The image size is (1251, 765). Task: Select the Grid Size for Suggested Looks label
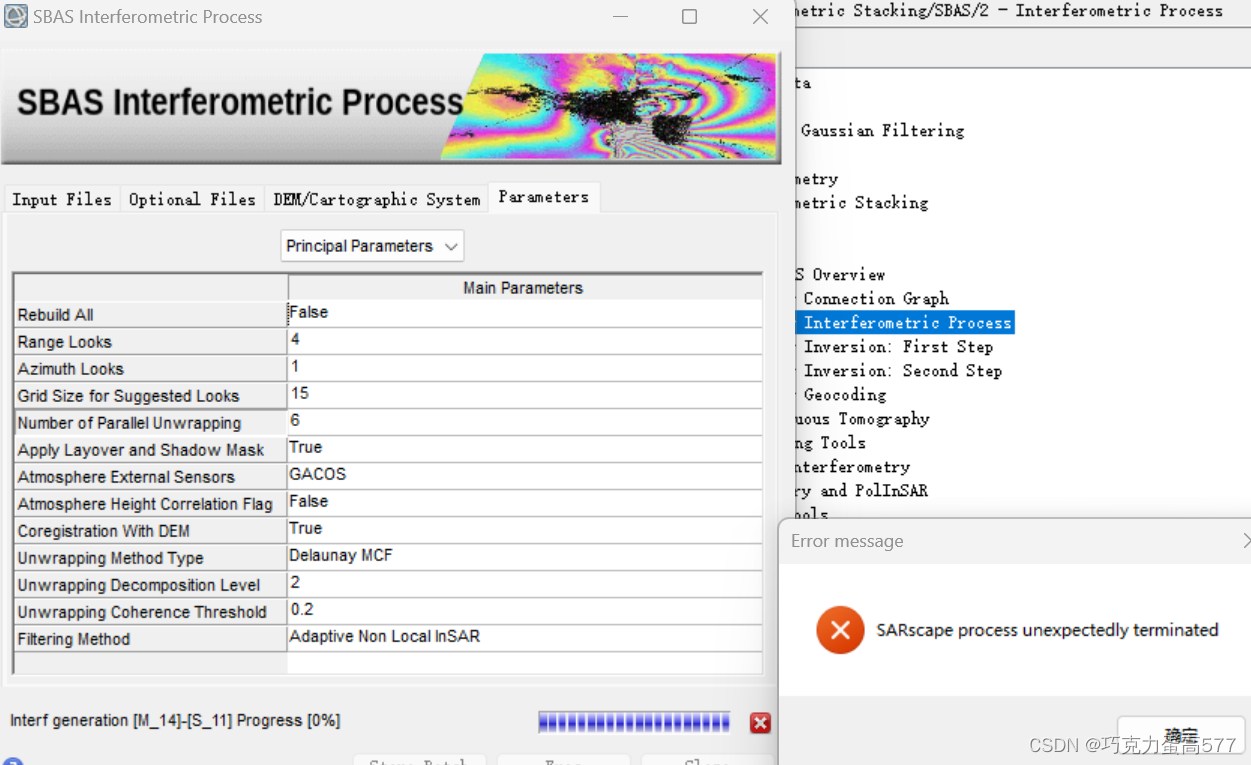coord(151,395)
